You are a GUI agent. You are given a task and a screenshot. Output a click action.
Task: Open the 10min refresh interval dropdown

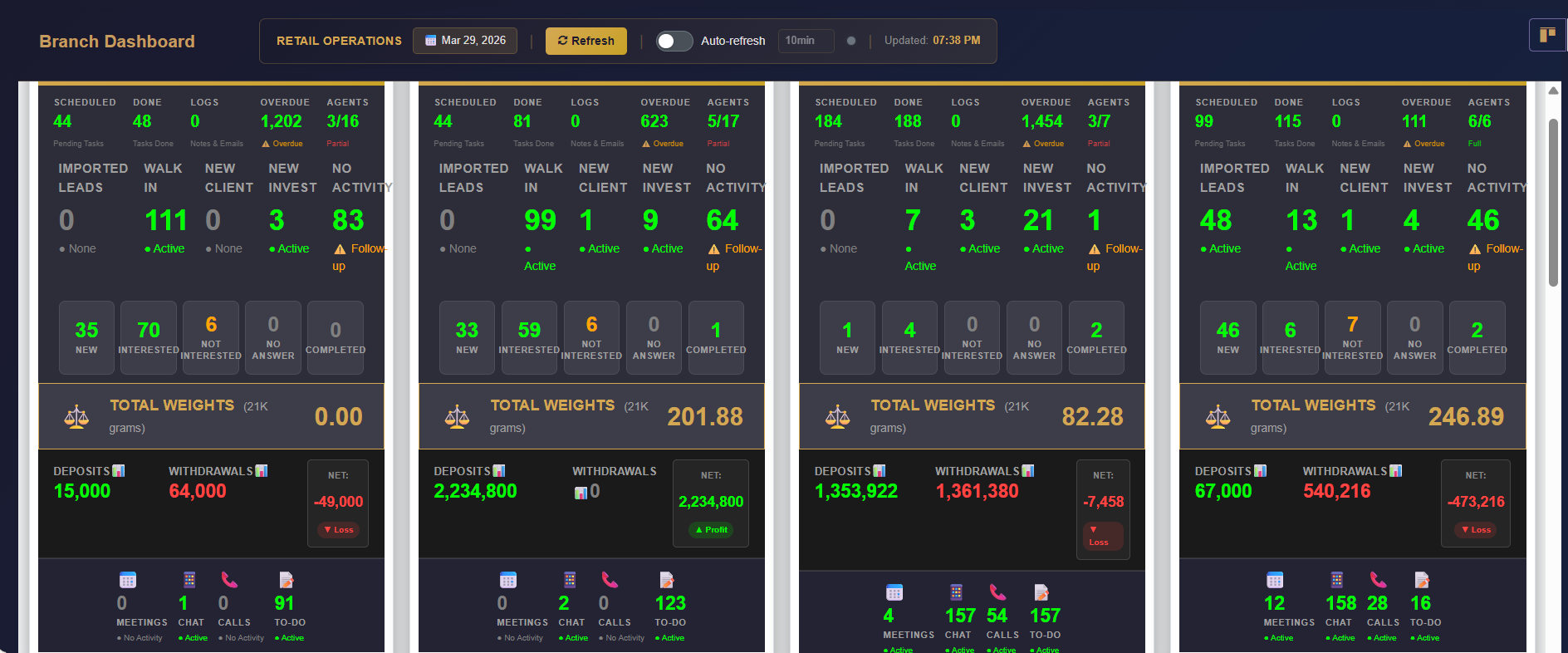click(x=805, y=41)
